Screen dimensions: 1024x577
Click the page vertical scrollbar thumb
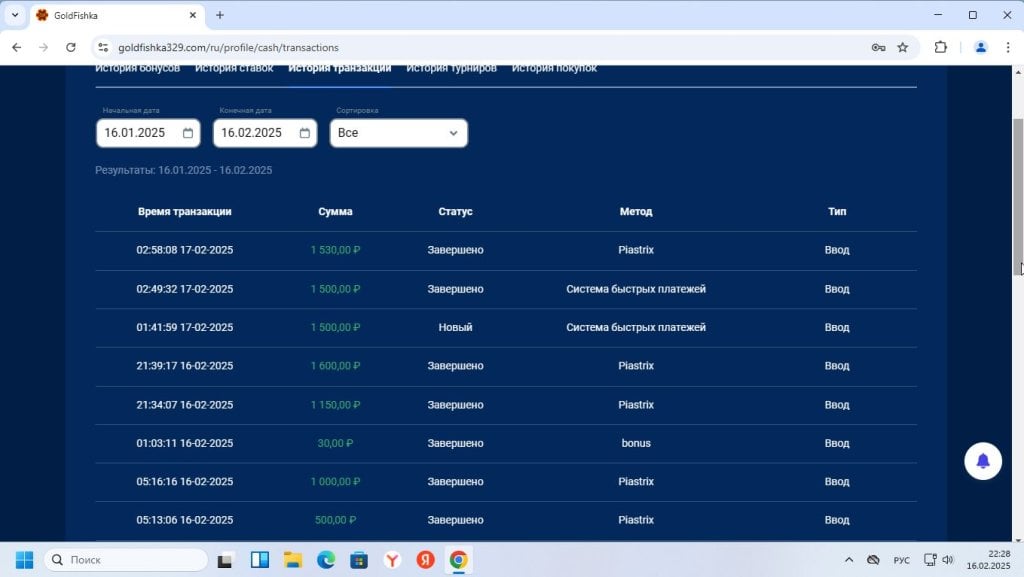tap(1017, 196)
